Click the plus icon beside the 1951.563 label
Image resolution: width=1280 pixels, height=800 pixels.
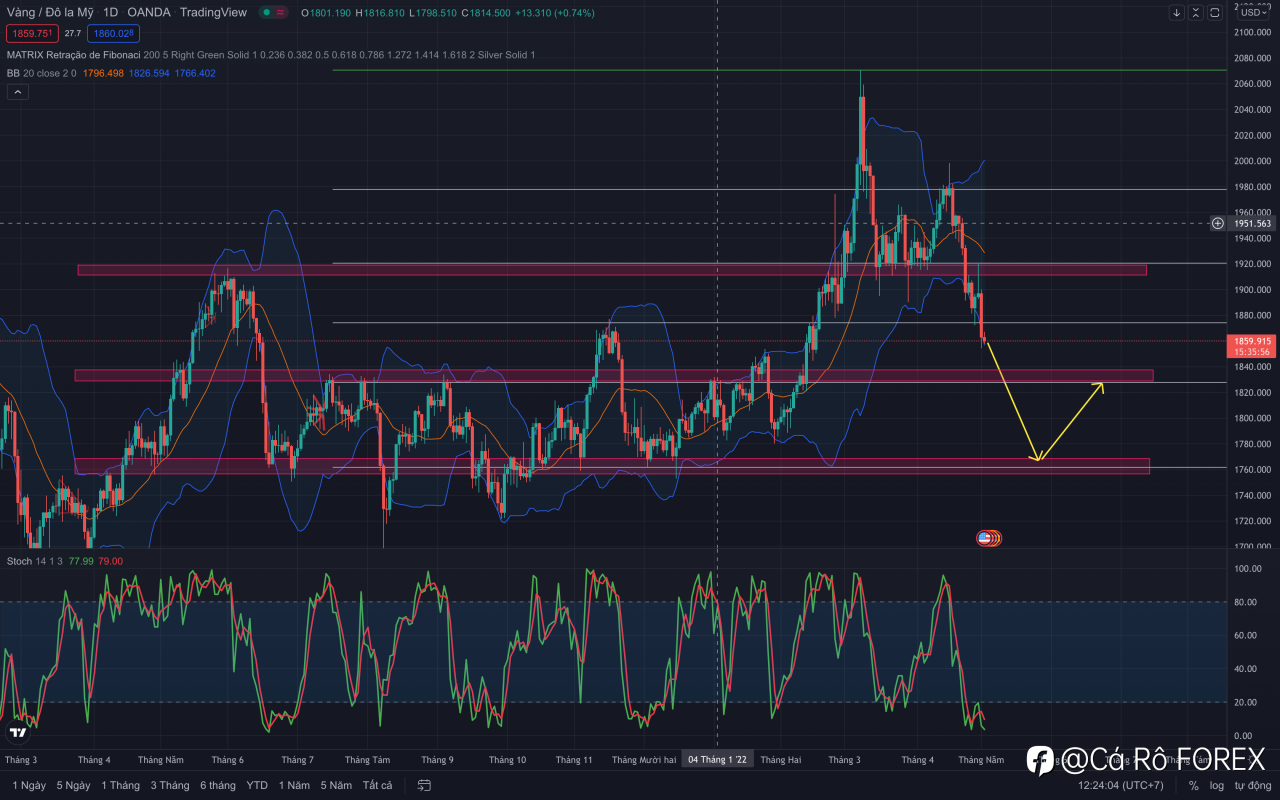(x=1217, y=223)
